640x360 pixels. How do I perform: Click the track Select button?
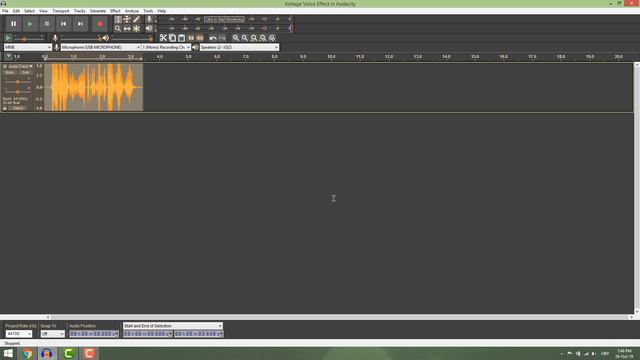point(18,108)
